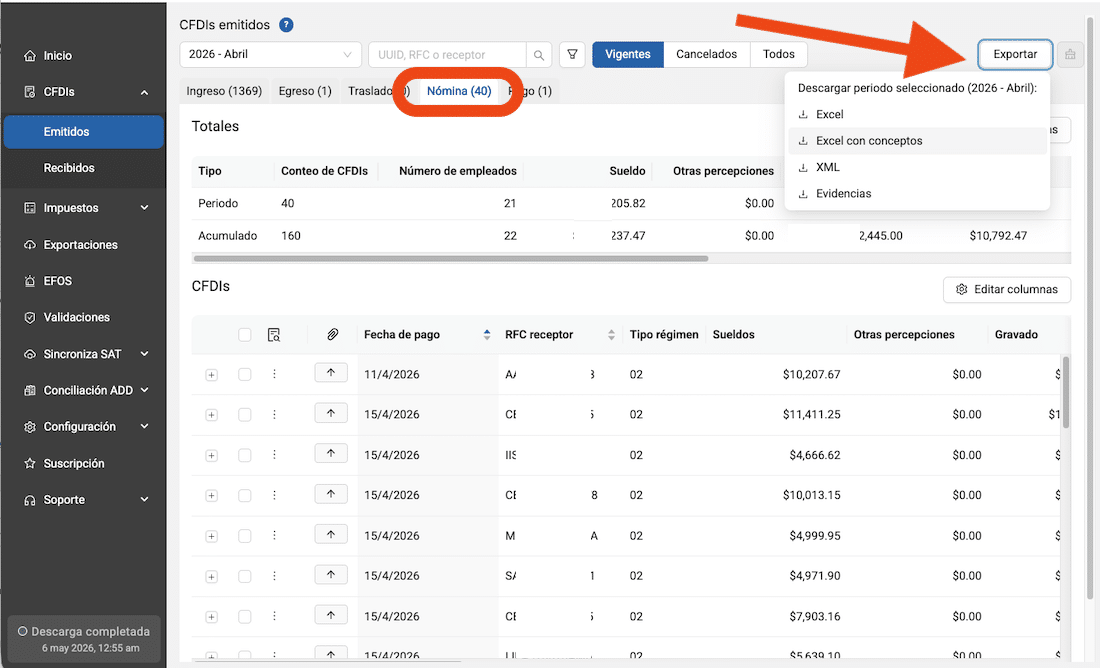Select the Vigentes status filter

[628, 55]
